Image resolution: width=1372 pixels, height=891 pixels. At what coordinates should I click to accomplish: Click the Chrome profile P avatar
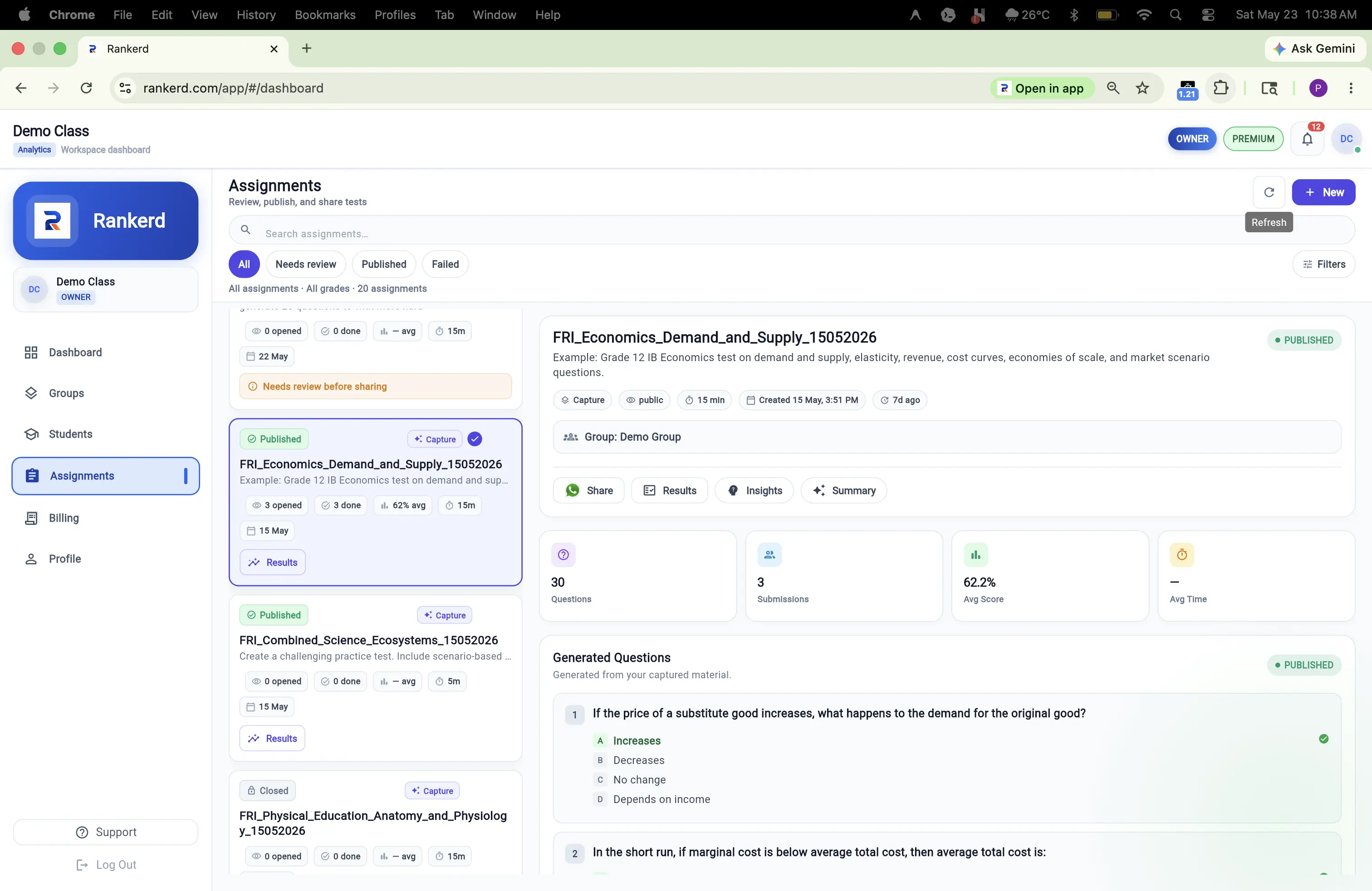click(x=1318, y=88)
